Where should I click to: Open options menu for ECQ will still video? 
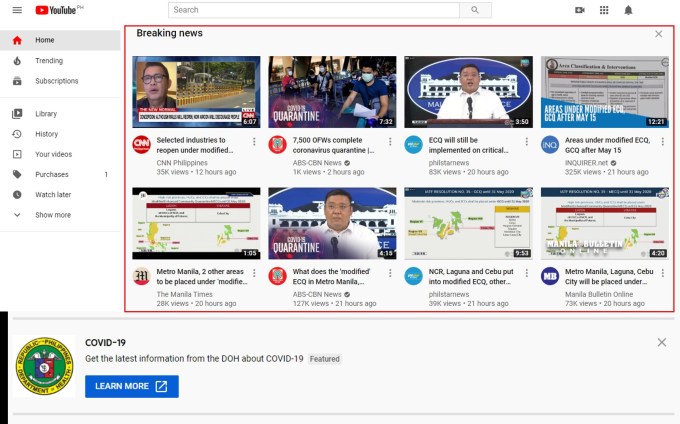[x=526, y=142]
